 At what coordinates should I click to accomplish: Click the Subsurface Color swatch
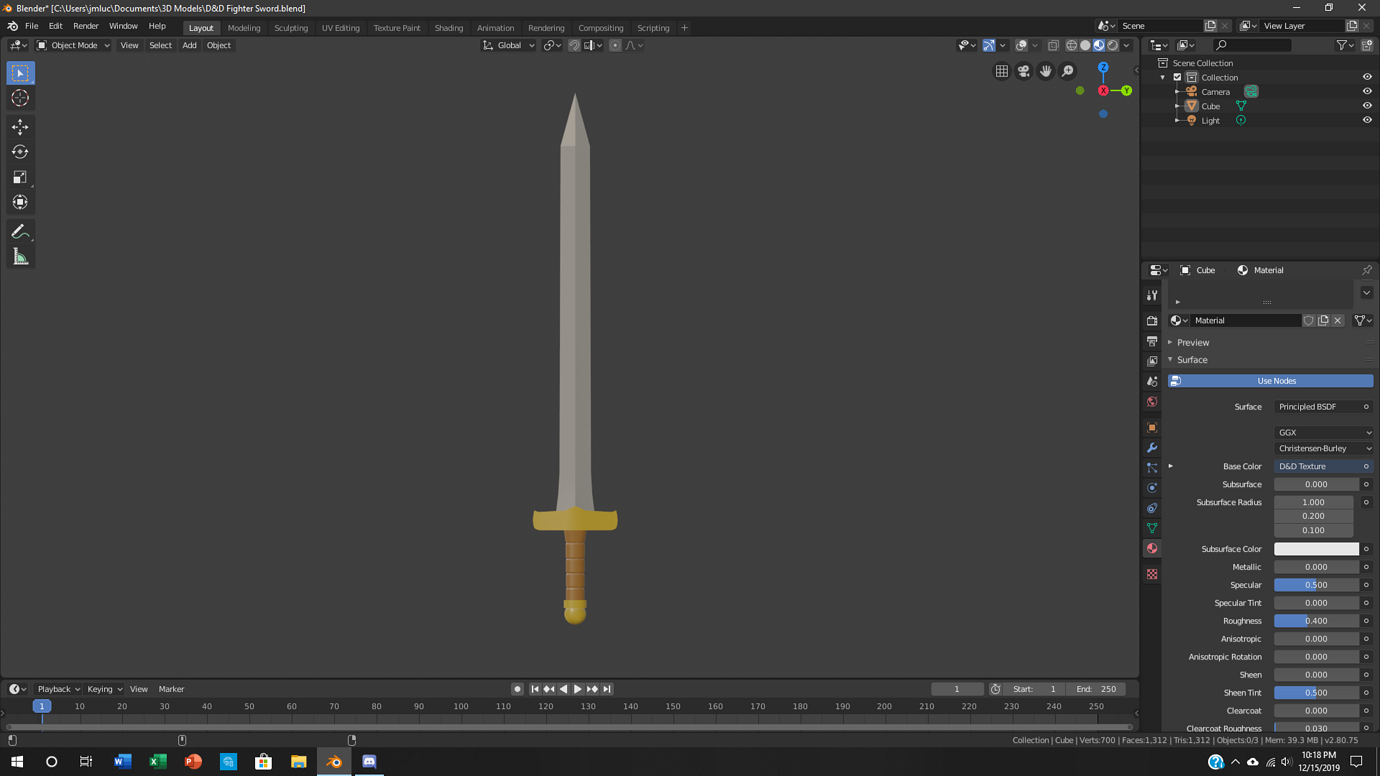point(1315,548)
